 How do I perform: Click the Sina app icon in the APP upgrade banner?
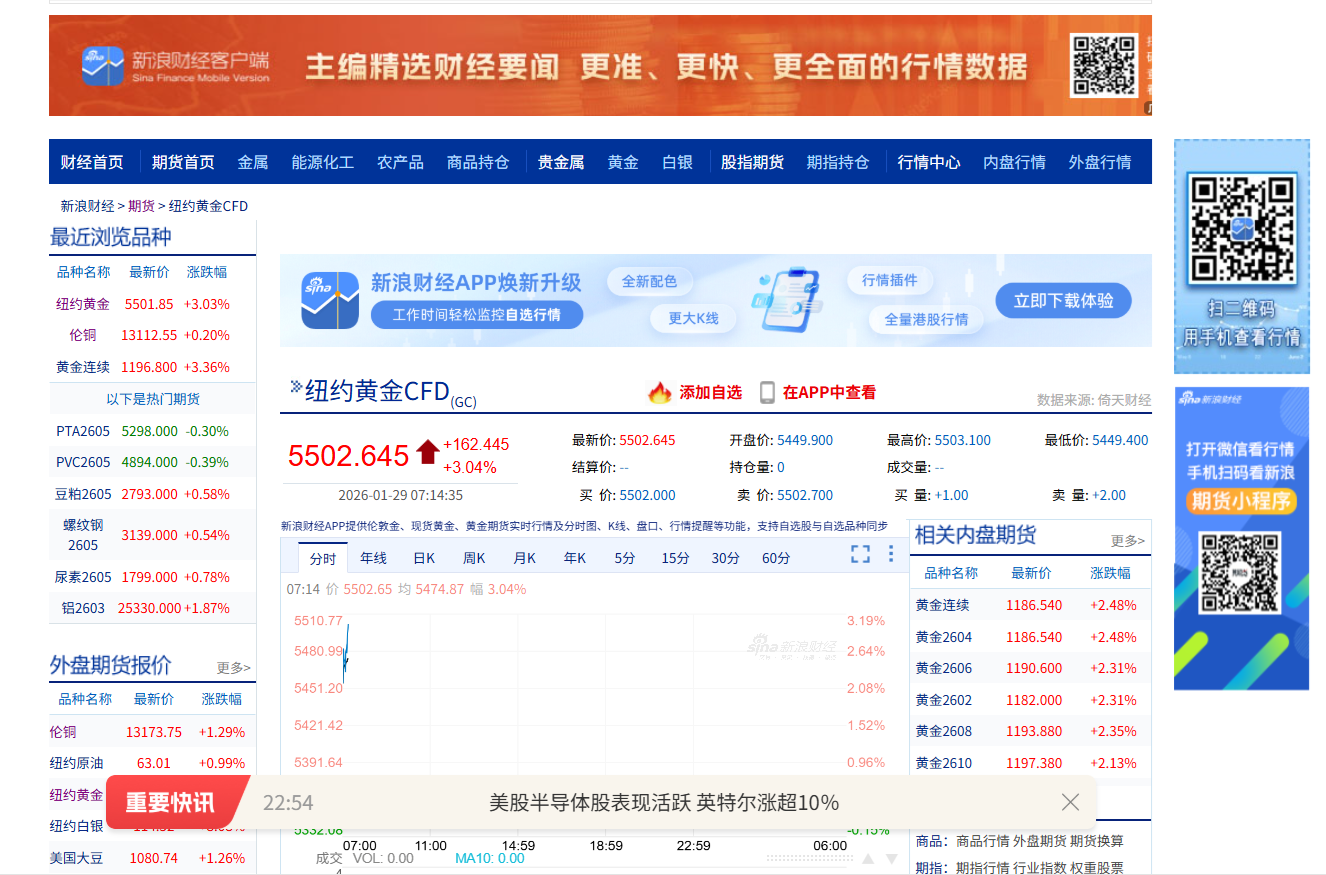coord(330,300)
